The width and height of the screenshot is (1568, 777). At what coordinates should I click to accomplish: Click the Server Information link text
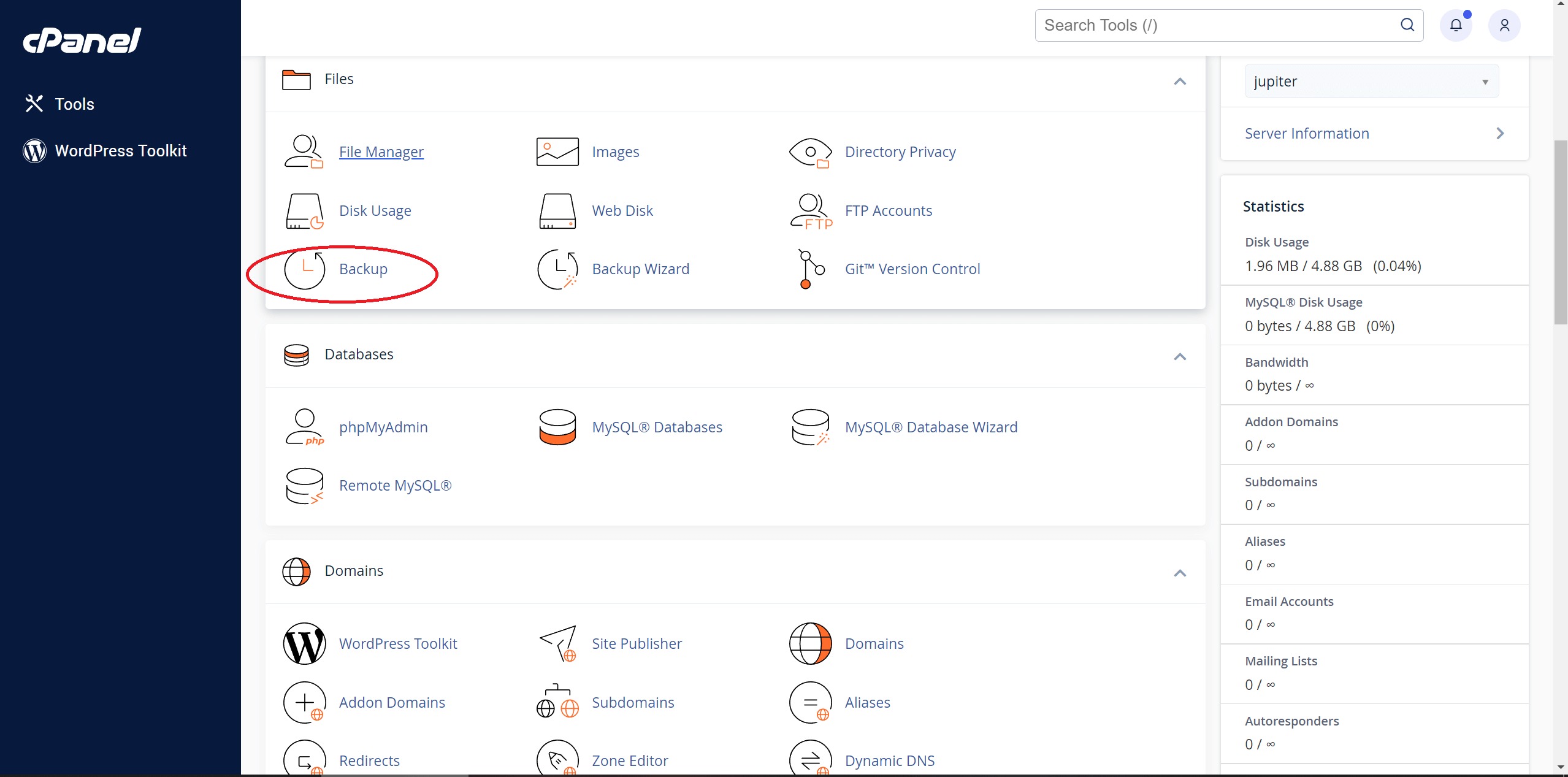(1307, 134)
